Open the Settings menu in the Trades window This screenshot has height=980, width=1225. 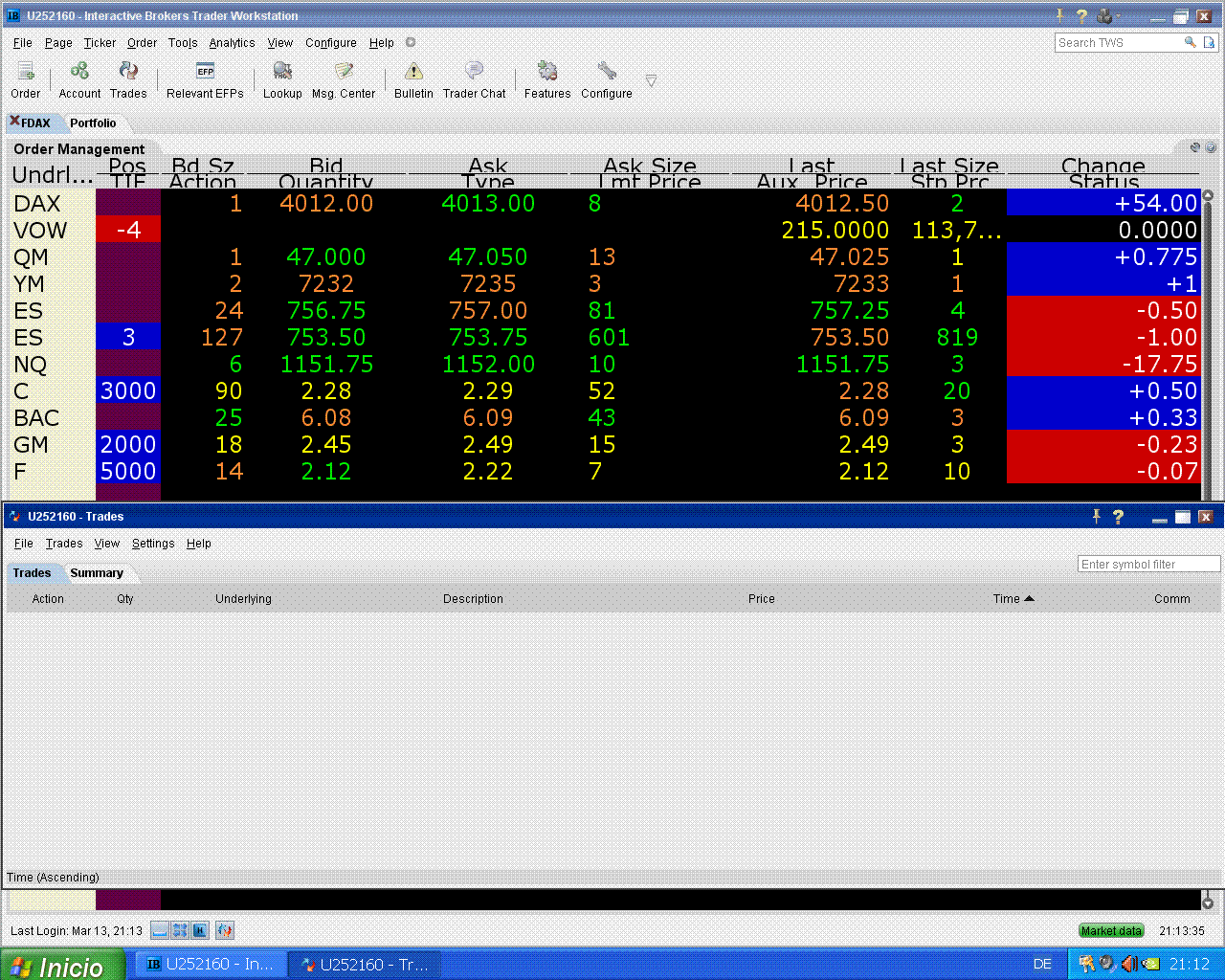(153, 544)
